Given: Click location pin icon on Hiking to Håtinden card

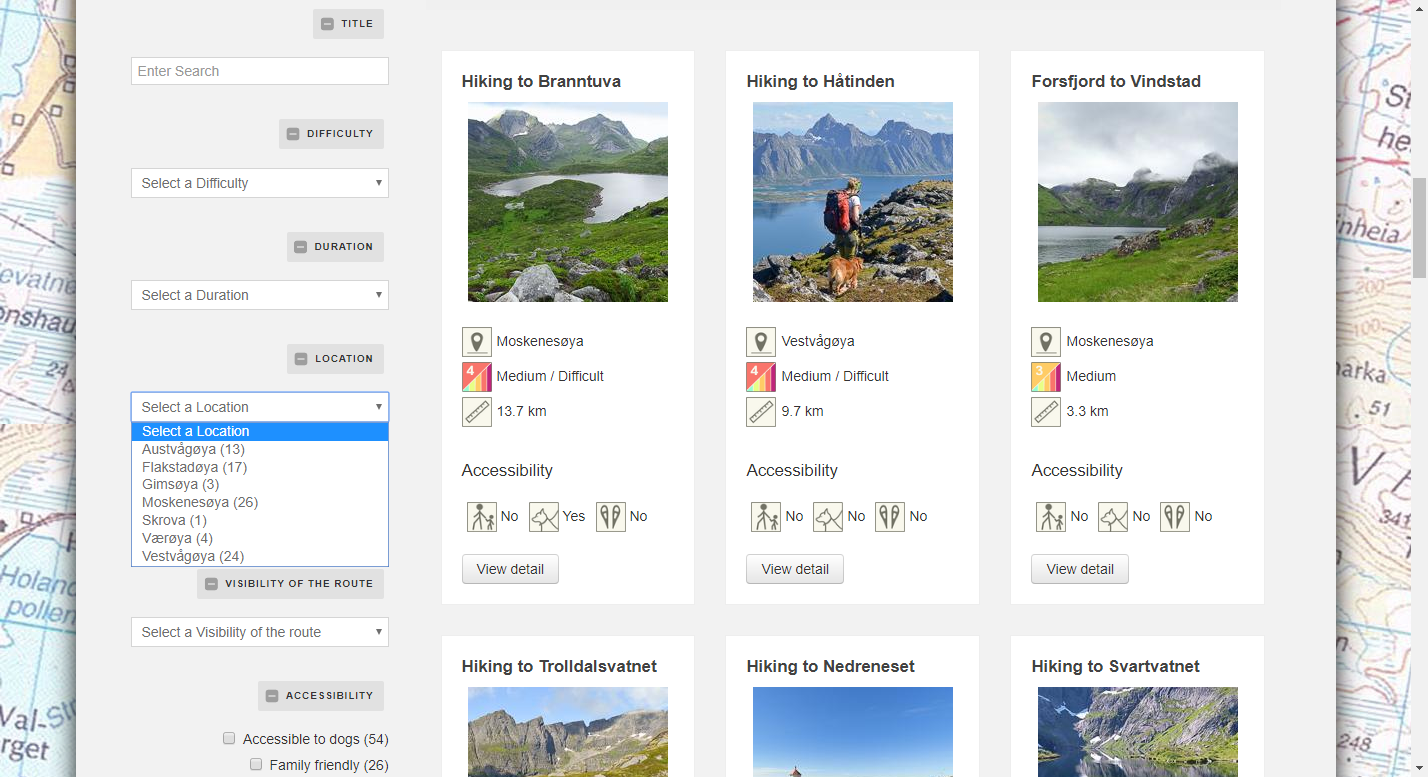Looking at the screenshot, I should point(761,342).
